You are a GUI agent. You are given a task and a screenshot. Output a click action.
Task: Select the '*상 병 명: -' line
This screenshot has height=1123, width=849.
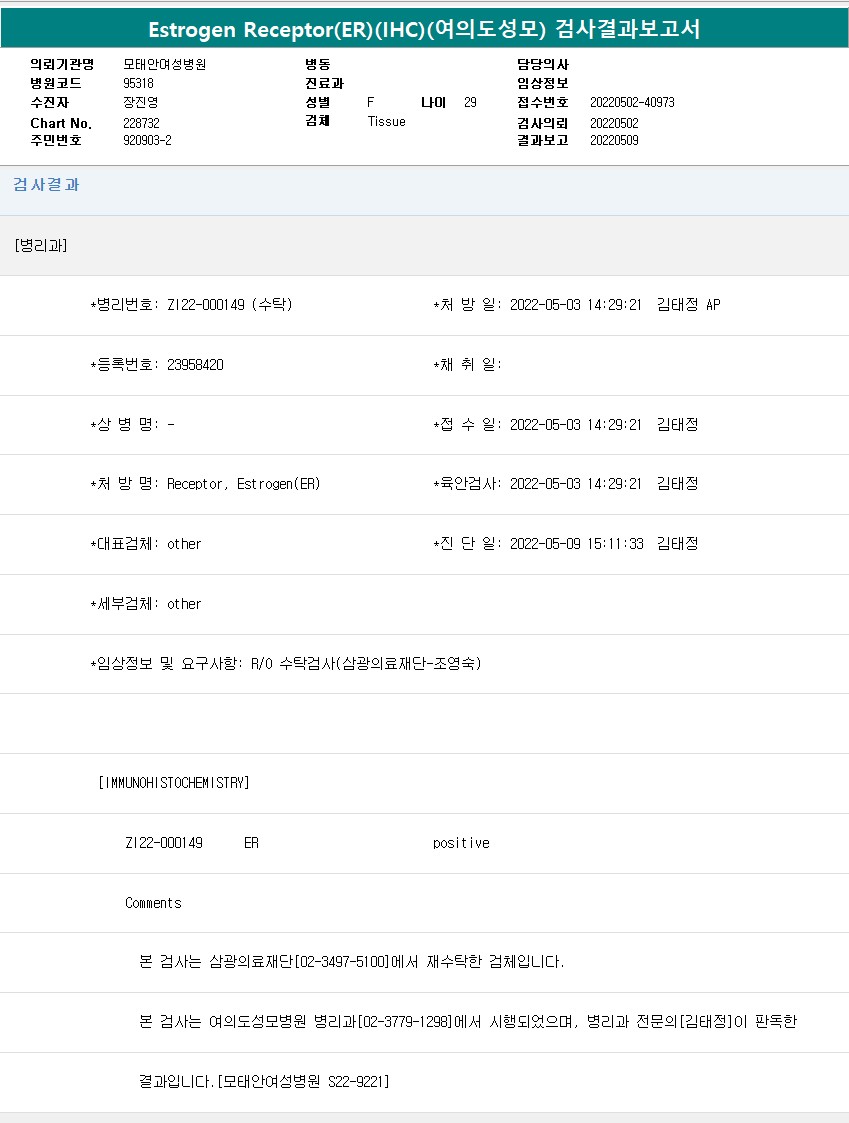pyautogui.click(x=133, y=425)
